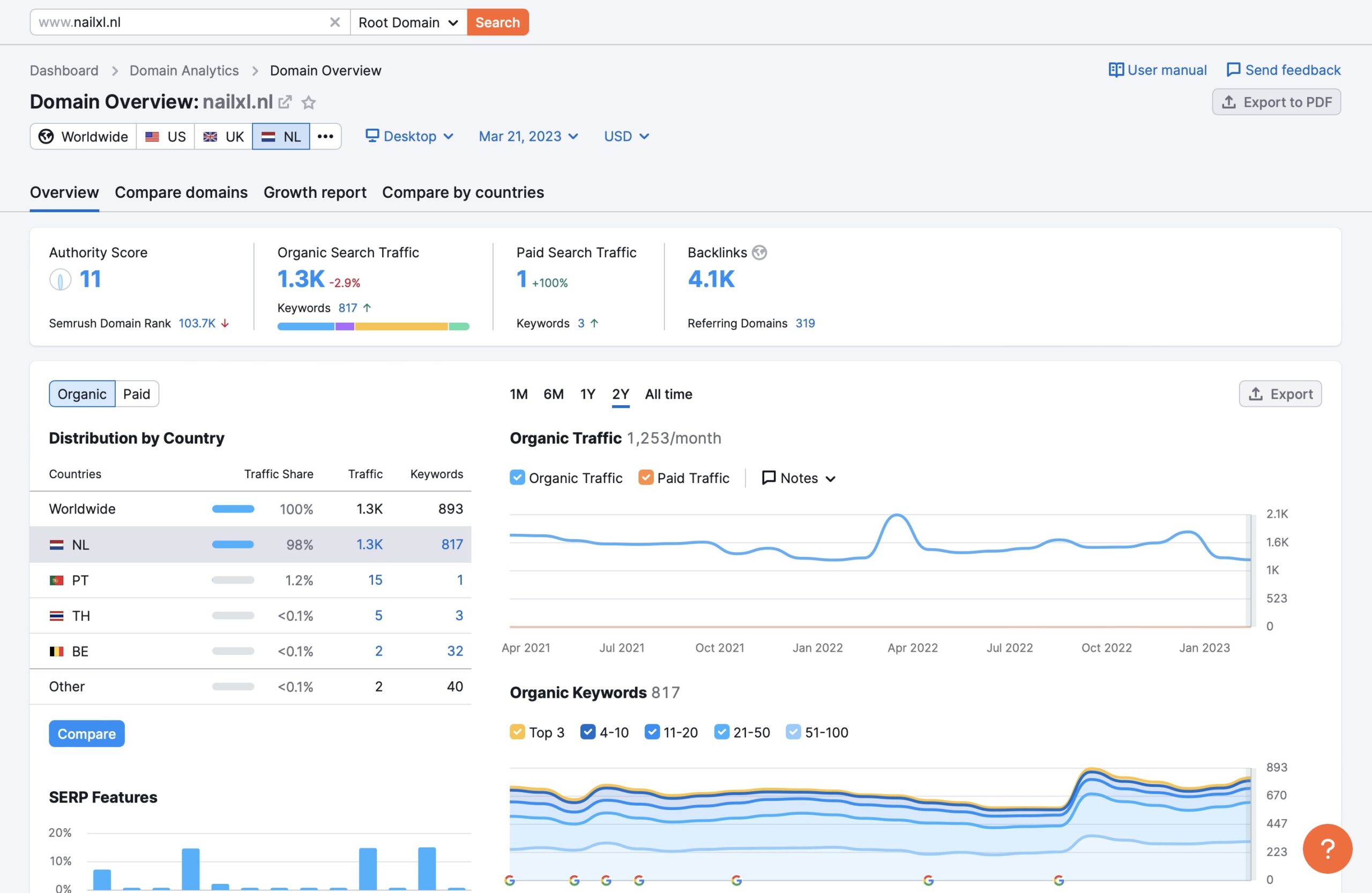The height and width of the screenshot is (893, 1372).
Task: Click Export to PDF button
Action: click(x=1276, y=102)
